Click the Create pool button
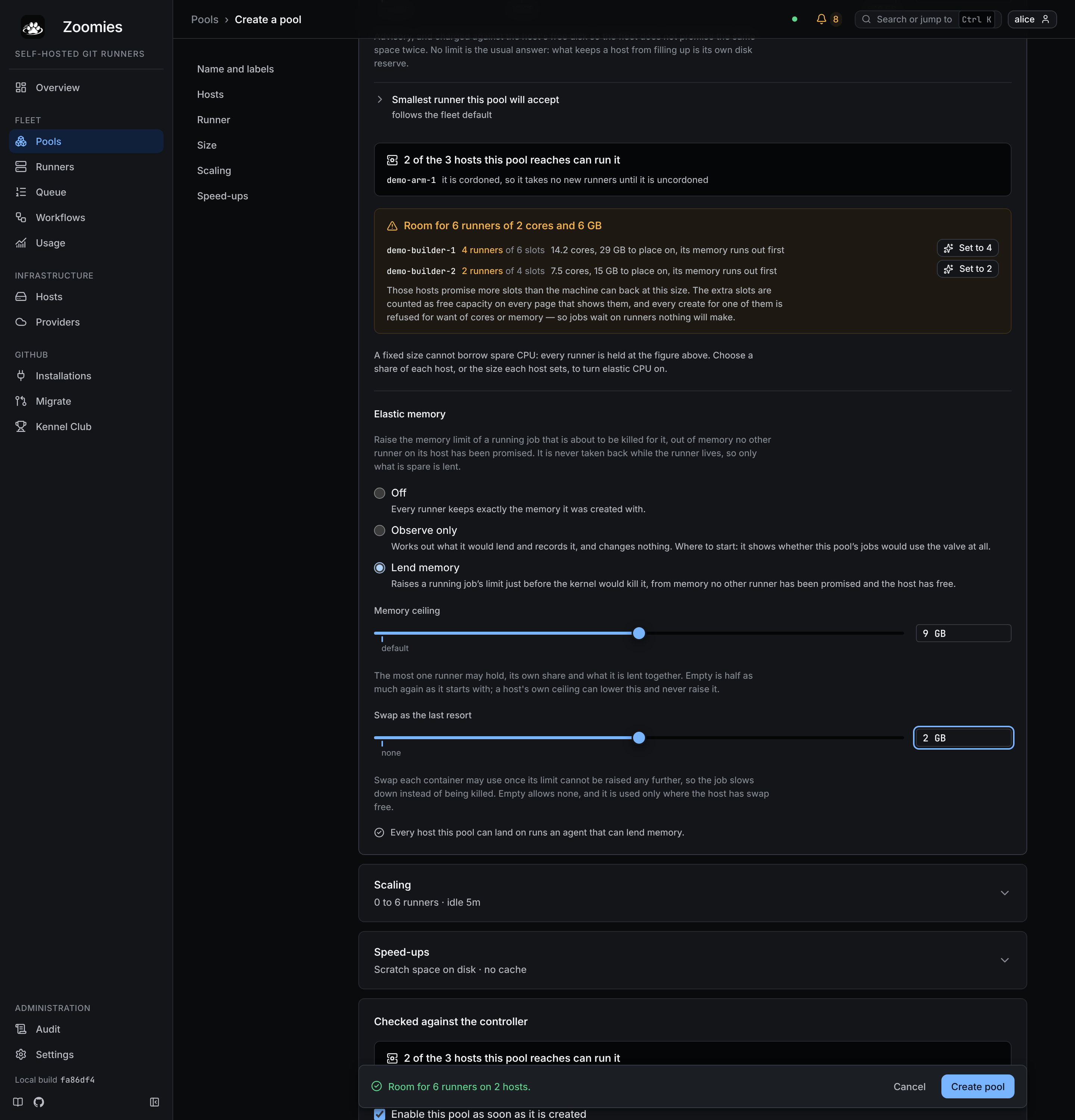 977,1086
